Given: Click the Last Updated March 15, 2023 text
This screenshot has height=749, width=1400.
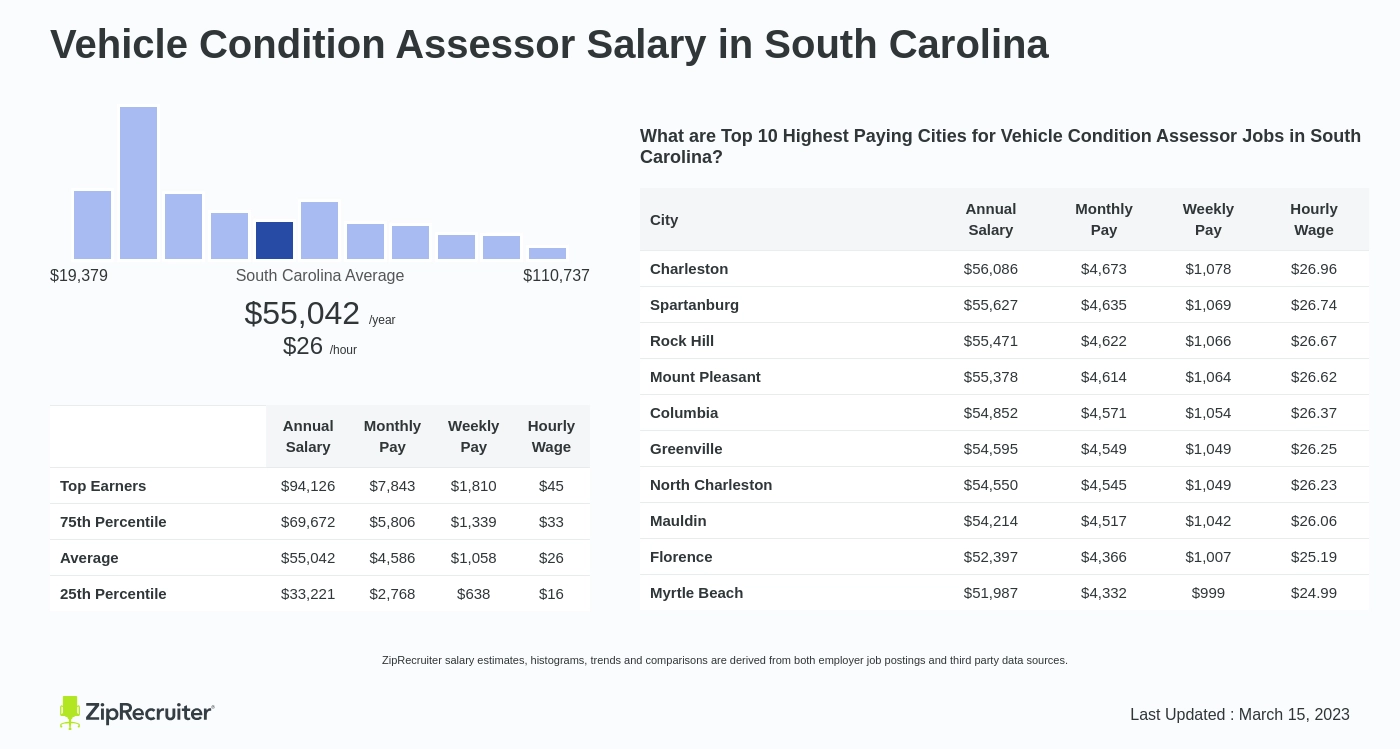Looking at the screenshot, I should (1240, 715).
